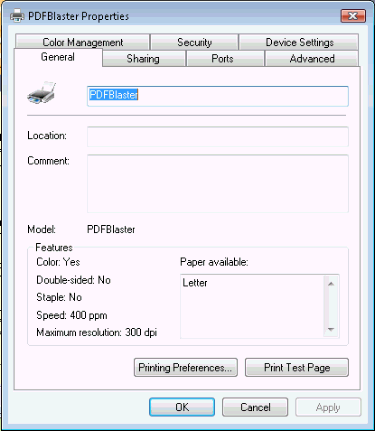Click the 'Model:' label

point(41,229)
